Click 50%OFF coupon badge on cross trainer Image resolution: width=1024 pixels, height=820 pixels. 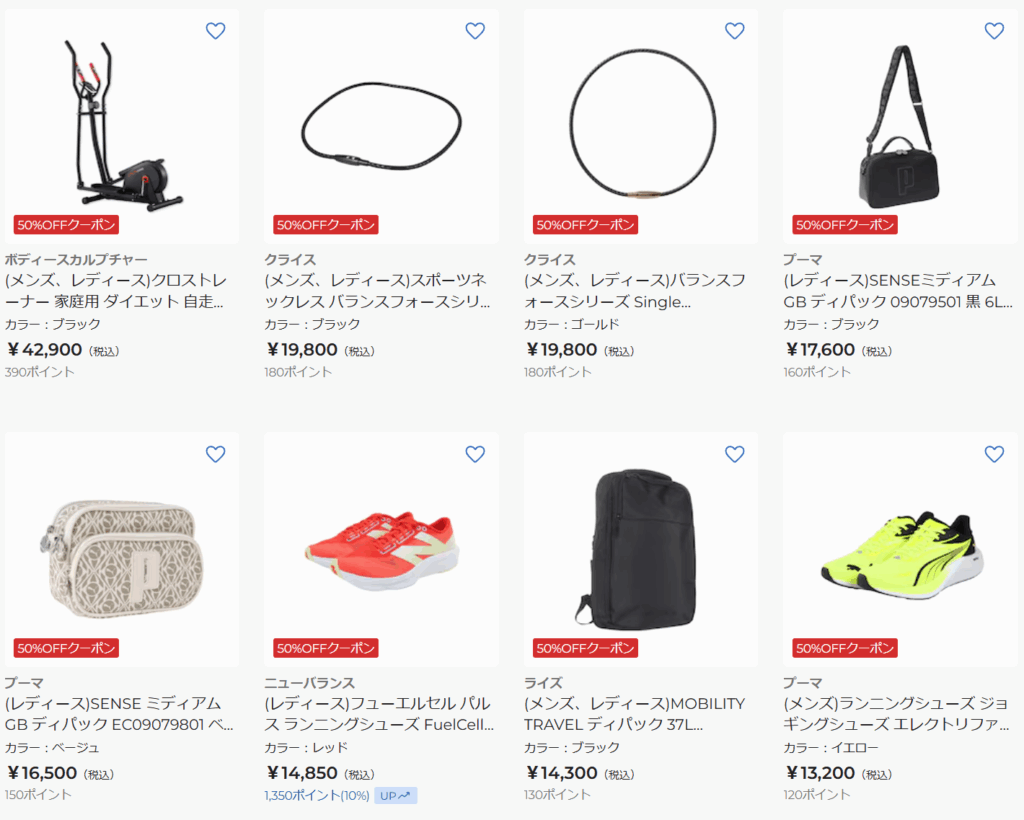point(66,225)
